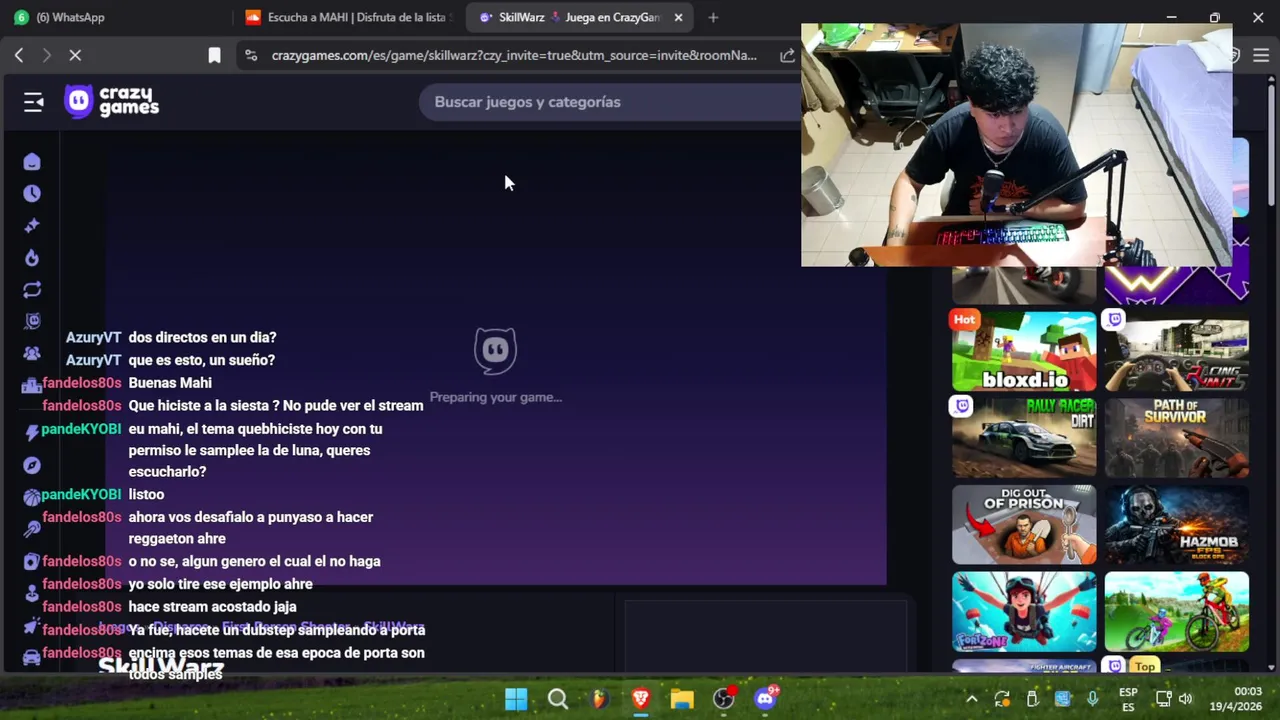Image resolution: width=1280 pixels, height=720 pixels.
Task: Open Dig Out of Prison thumbnail
Action: point(1024,525)
